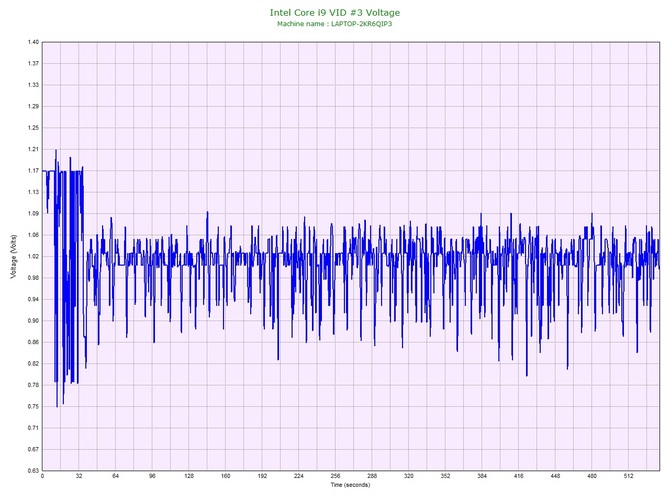Click the 384 tick on the time axis
670x502 pixels.
(x=482, y=476)
